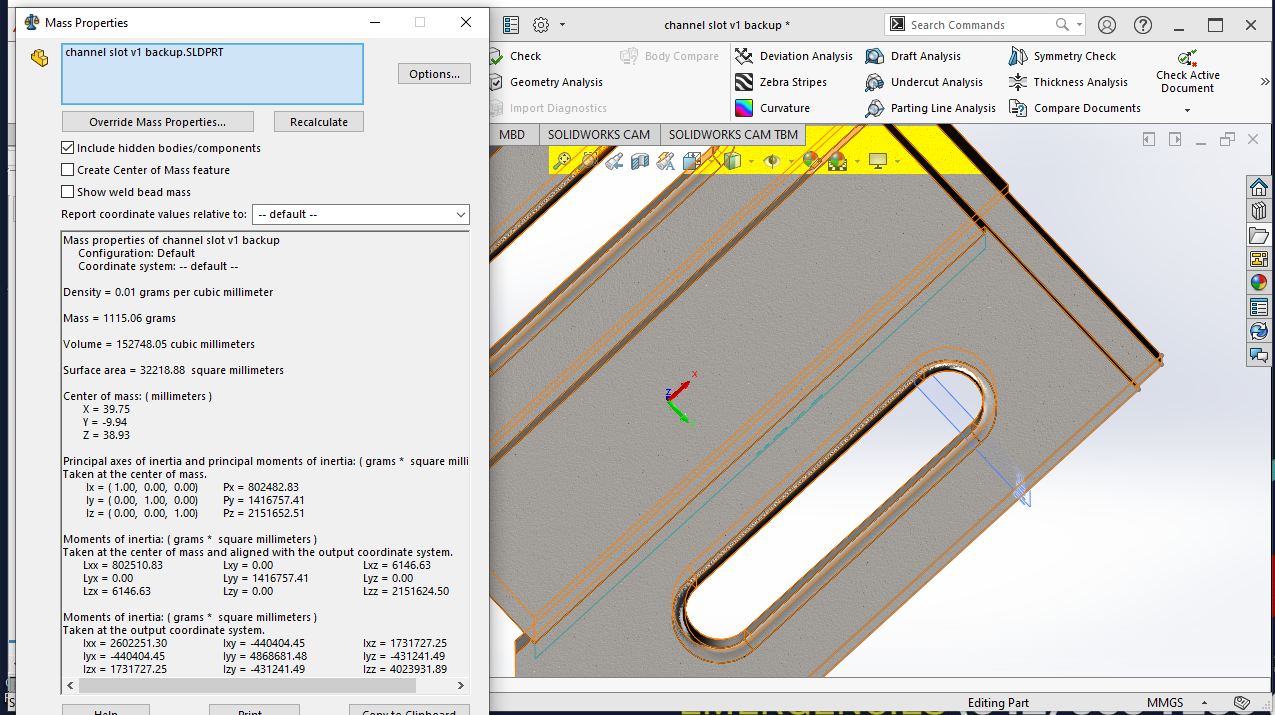Open Help question mark icon

pos(1143,25)
